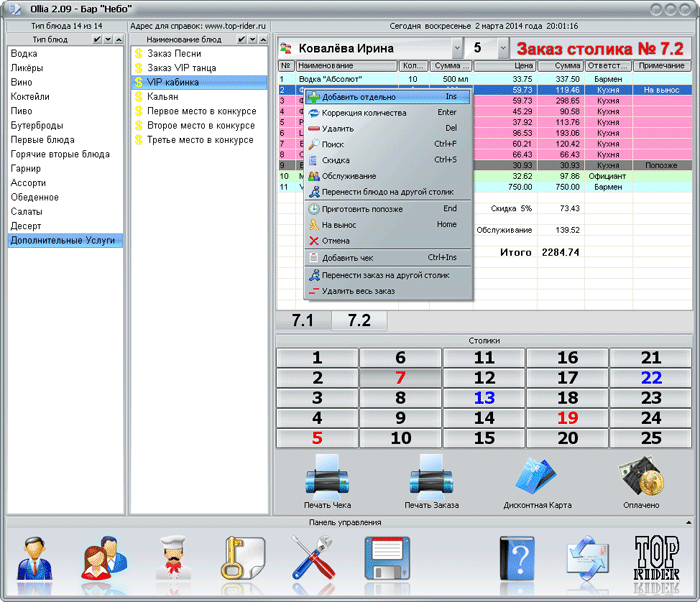
Task: Collapse the Панель управления panel arrow
Action: coord(688,522)
